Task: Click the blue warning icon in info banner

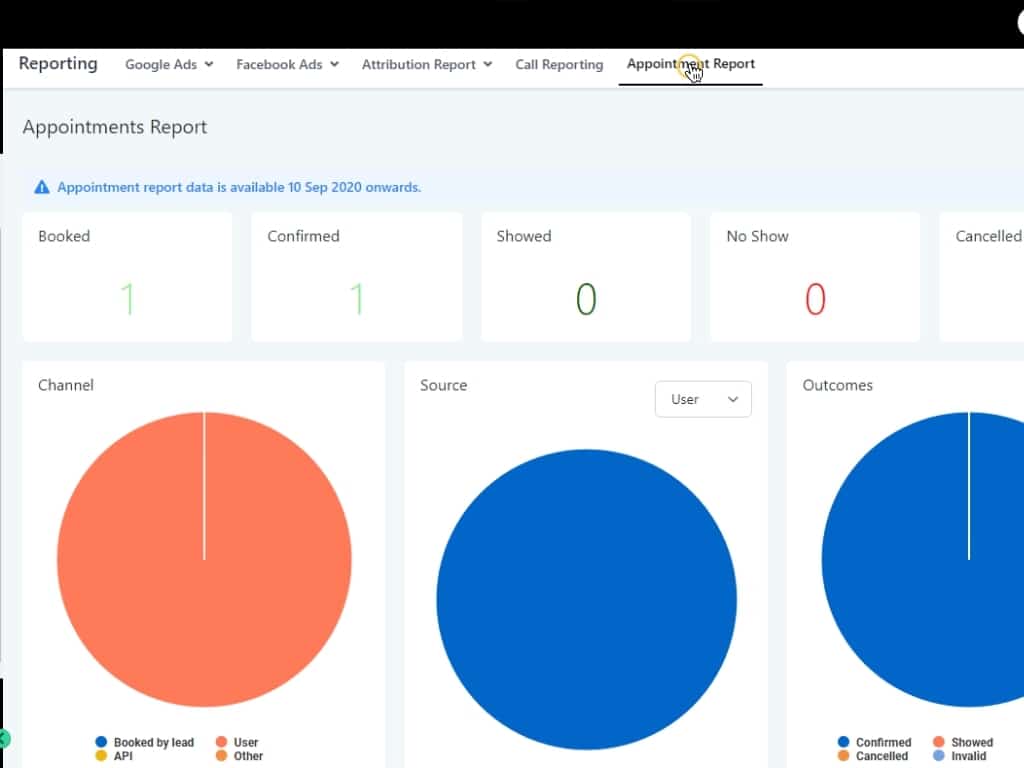Action: [41, 187]
